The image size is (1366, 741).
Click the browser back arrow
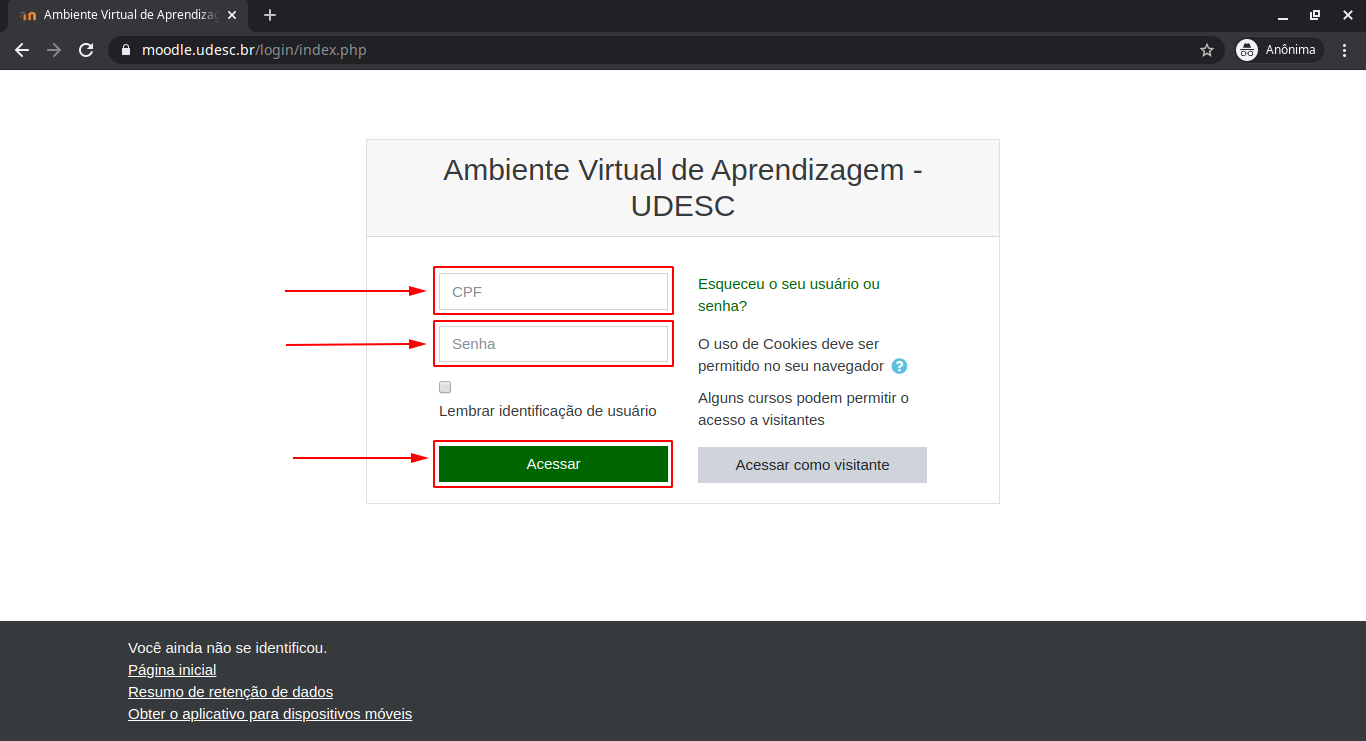[22, 50]
